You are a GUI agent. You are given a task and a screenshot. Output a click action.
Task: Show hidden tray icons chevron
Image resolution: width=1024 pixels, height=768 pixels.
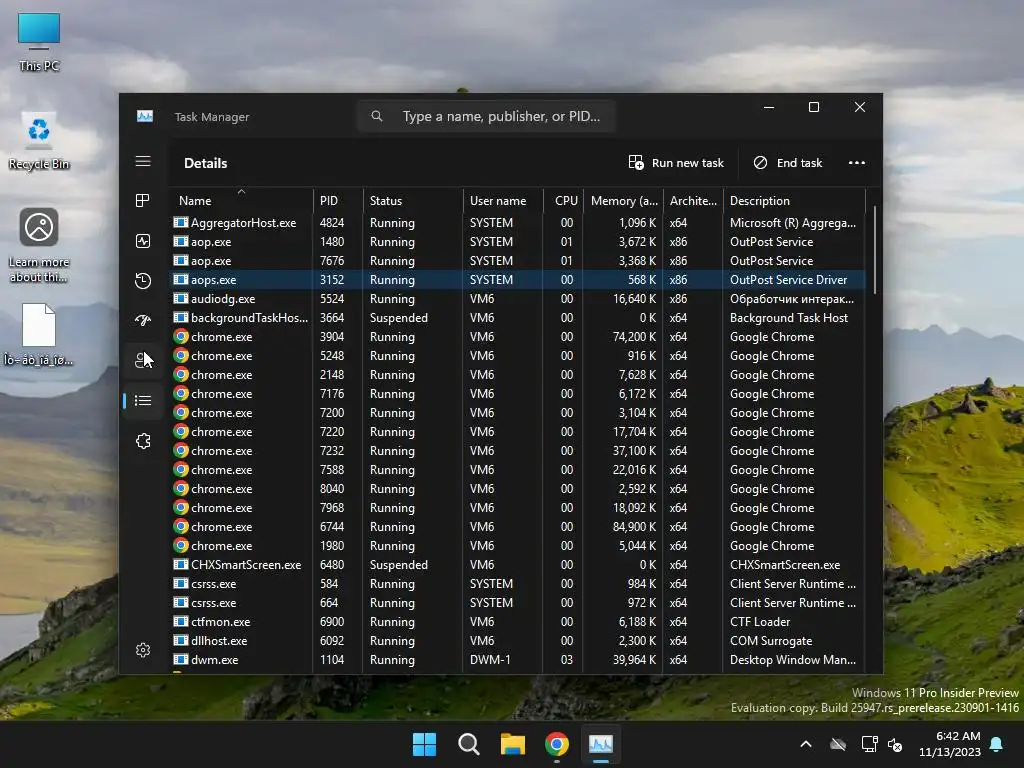(x=806, y=744)
